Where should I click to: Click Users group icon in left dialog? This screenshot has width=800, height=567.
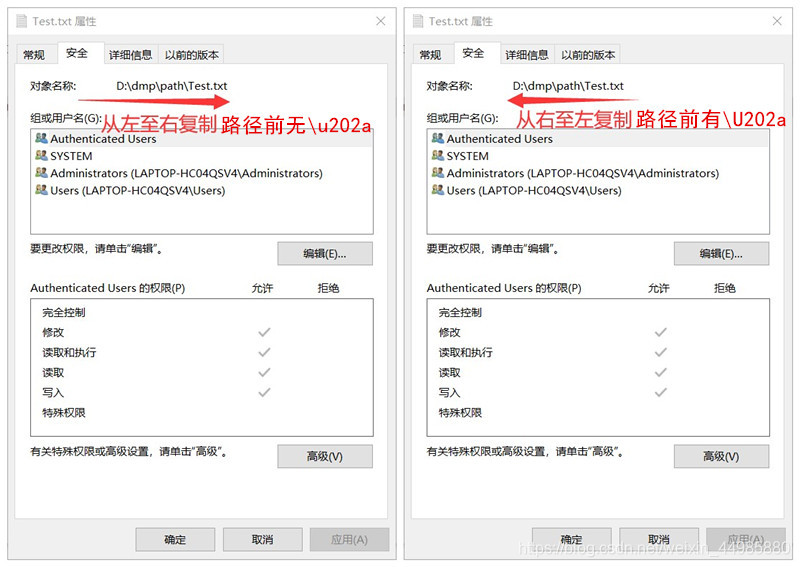pyautogui.click(x=41, y=190)
